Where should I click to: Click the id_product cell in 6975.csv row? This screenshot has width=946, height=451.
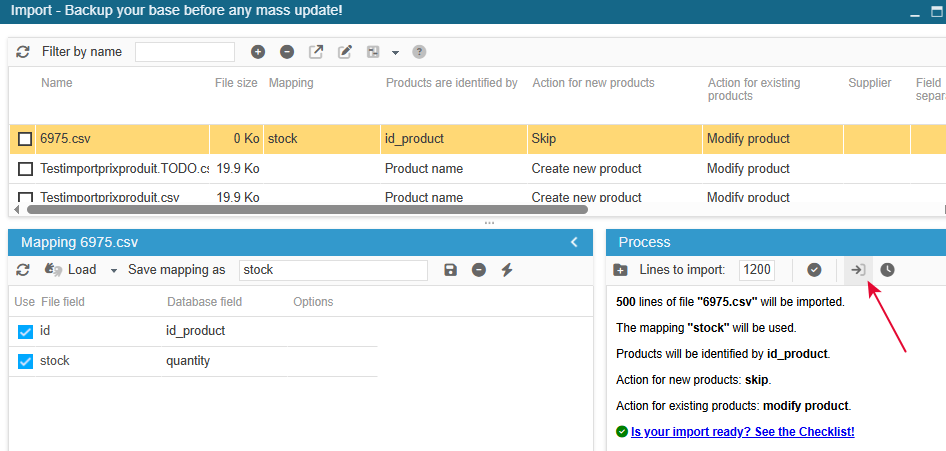[x=454, y=139]
